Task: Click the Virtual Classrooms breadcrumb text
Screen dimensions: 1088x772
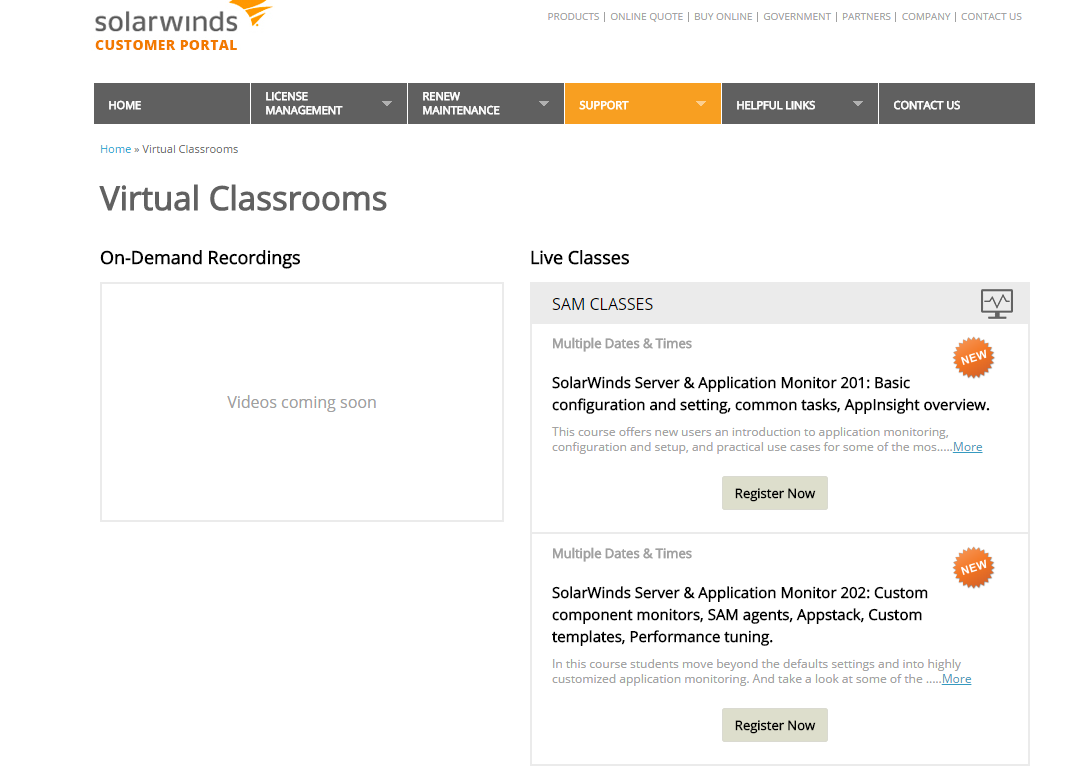Action: click(190, 149)
